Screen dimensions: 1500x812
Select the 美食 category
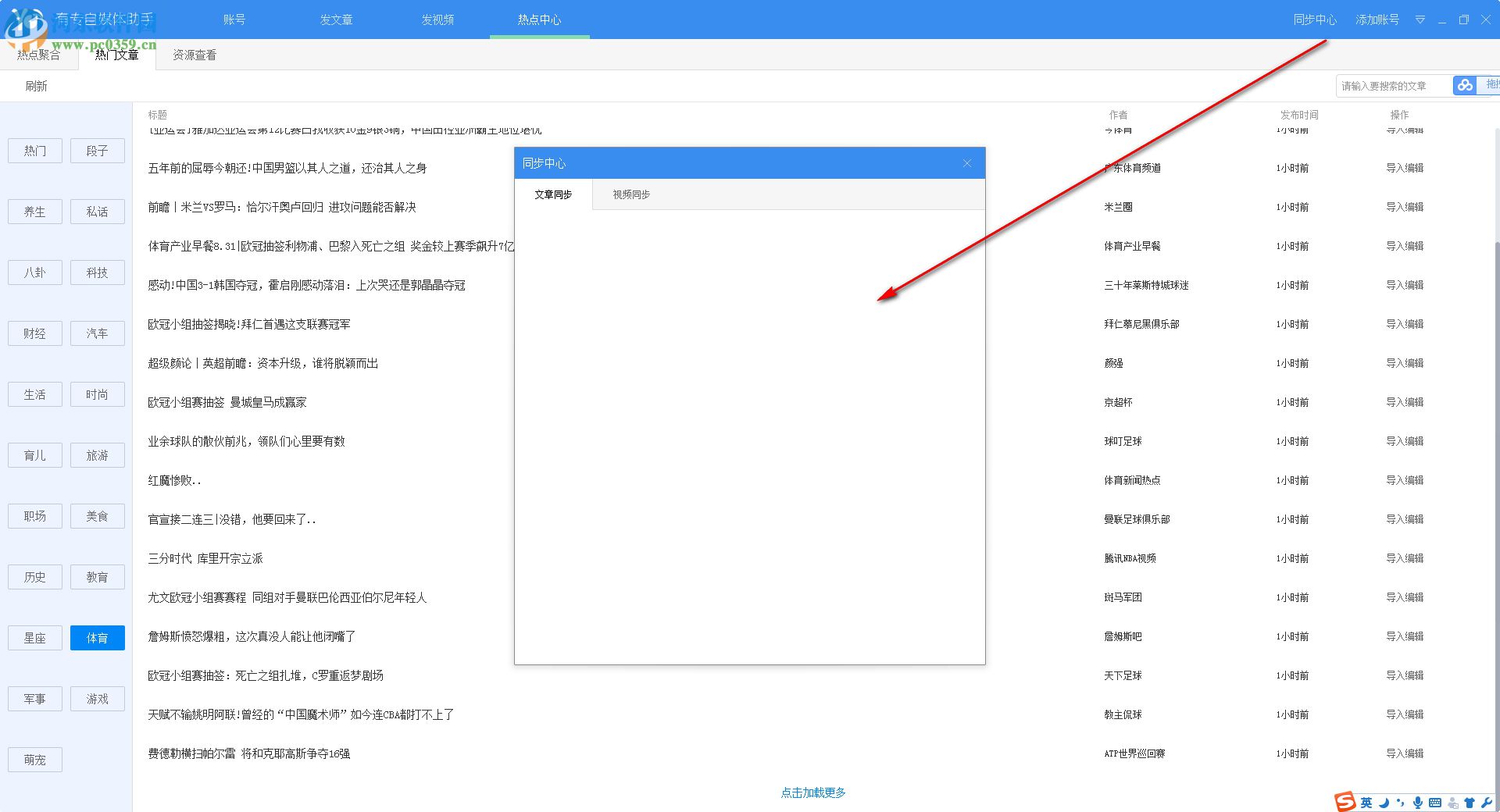click(98, 516)
